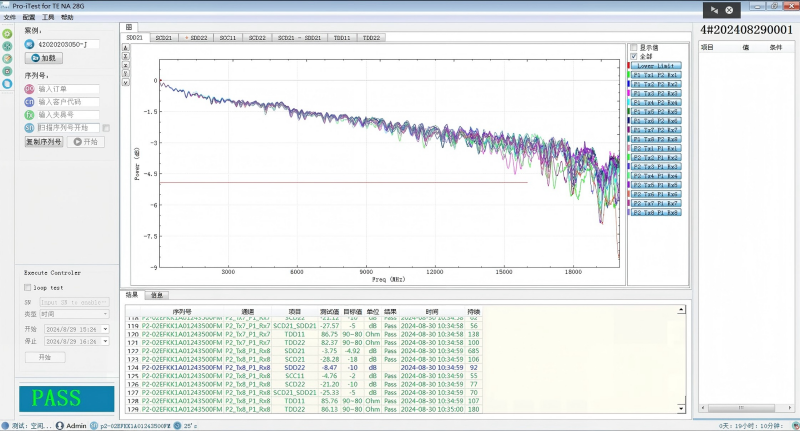Image resolution: width=800 pixels, height=431 pixels.
Task: Enable the 显示值 checkbox
Action: pos(633,47)
